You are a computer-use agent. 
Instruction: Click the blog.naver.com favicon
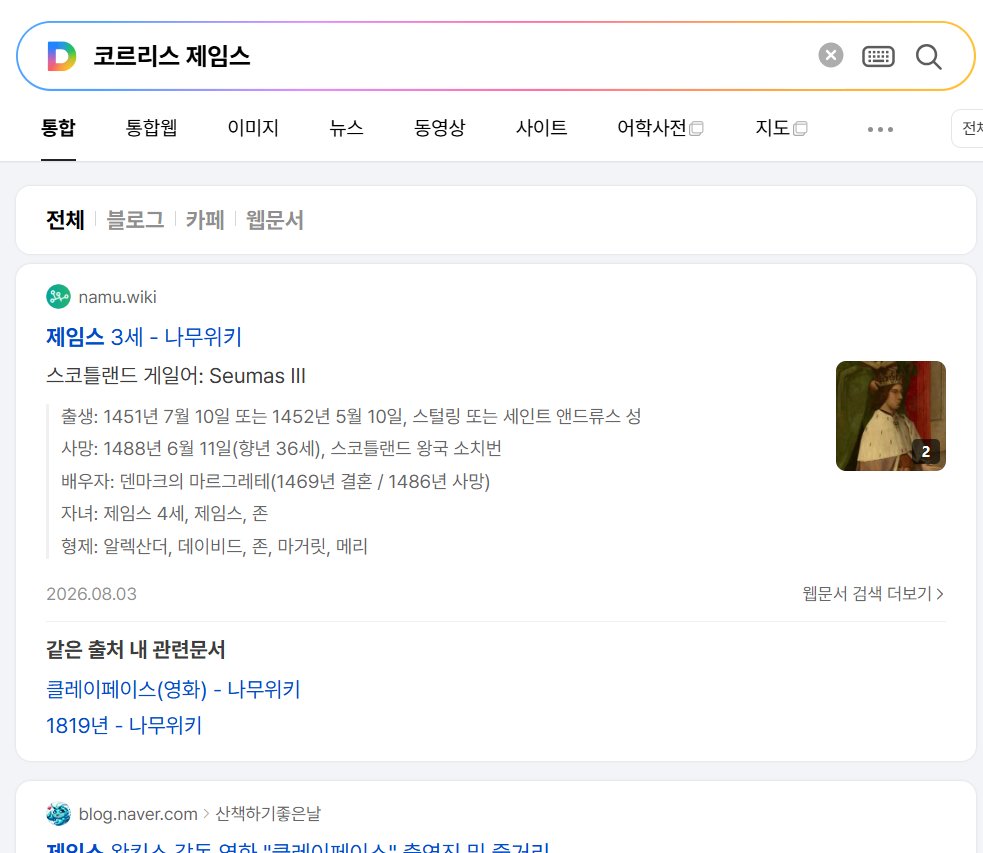[58, 814]
